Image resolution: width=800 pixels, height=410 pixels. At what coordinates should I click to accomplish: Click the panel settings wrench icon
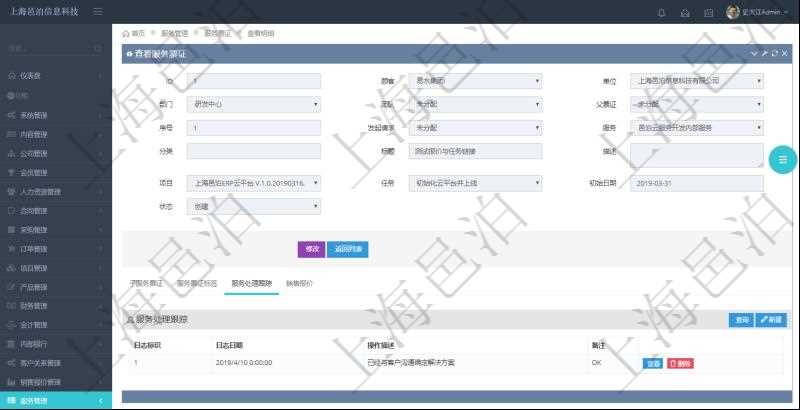(764, 53)
